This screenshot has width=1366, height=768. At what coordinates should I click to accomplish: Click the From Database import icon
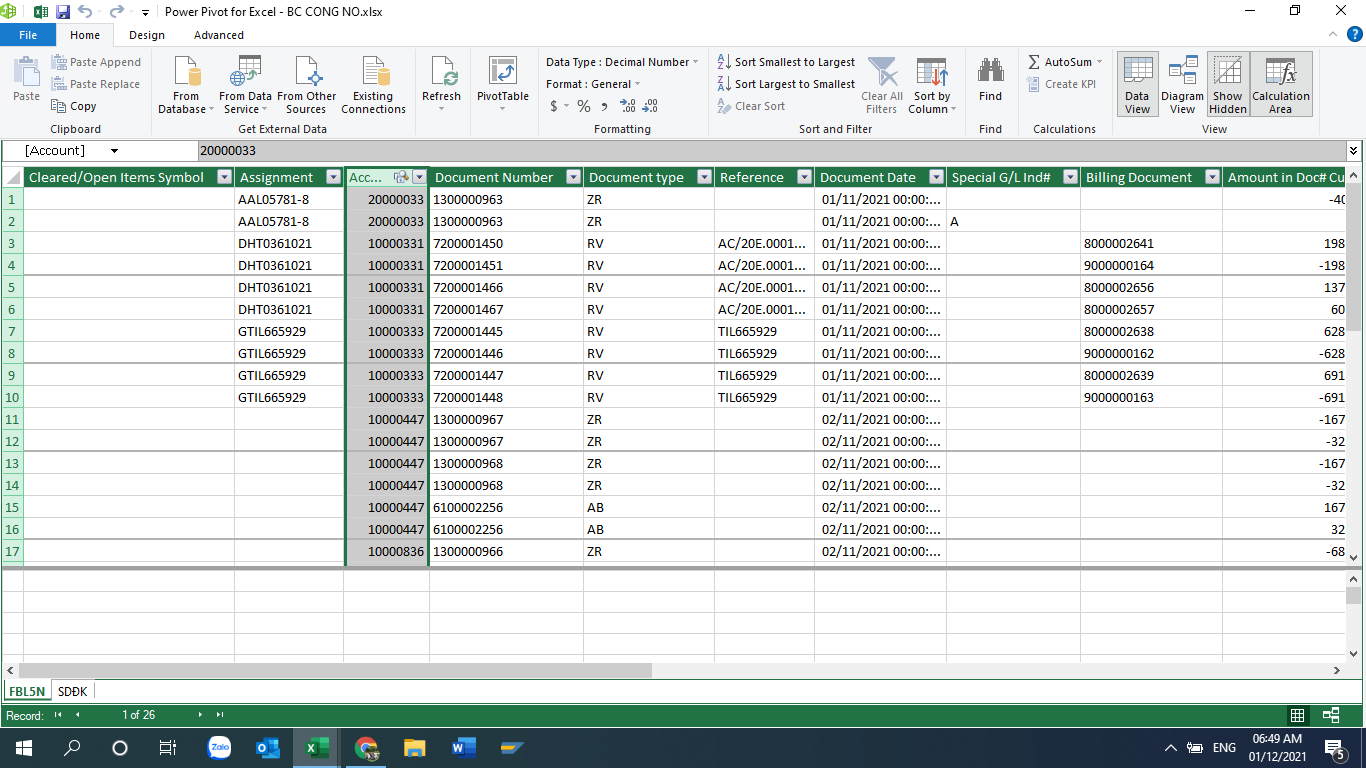click(186, 74)
